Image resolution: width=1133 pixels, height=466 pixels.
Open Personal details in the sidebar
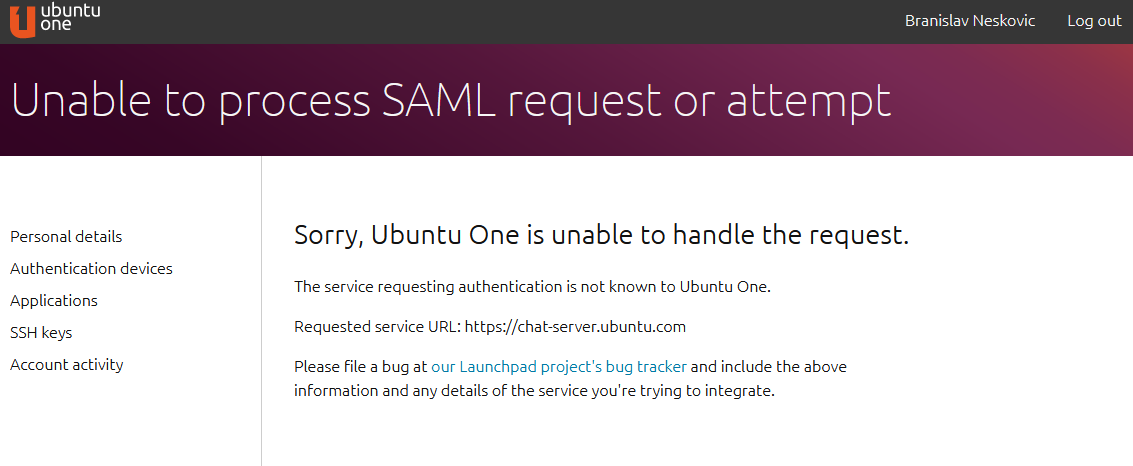[x=66, y=237]
